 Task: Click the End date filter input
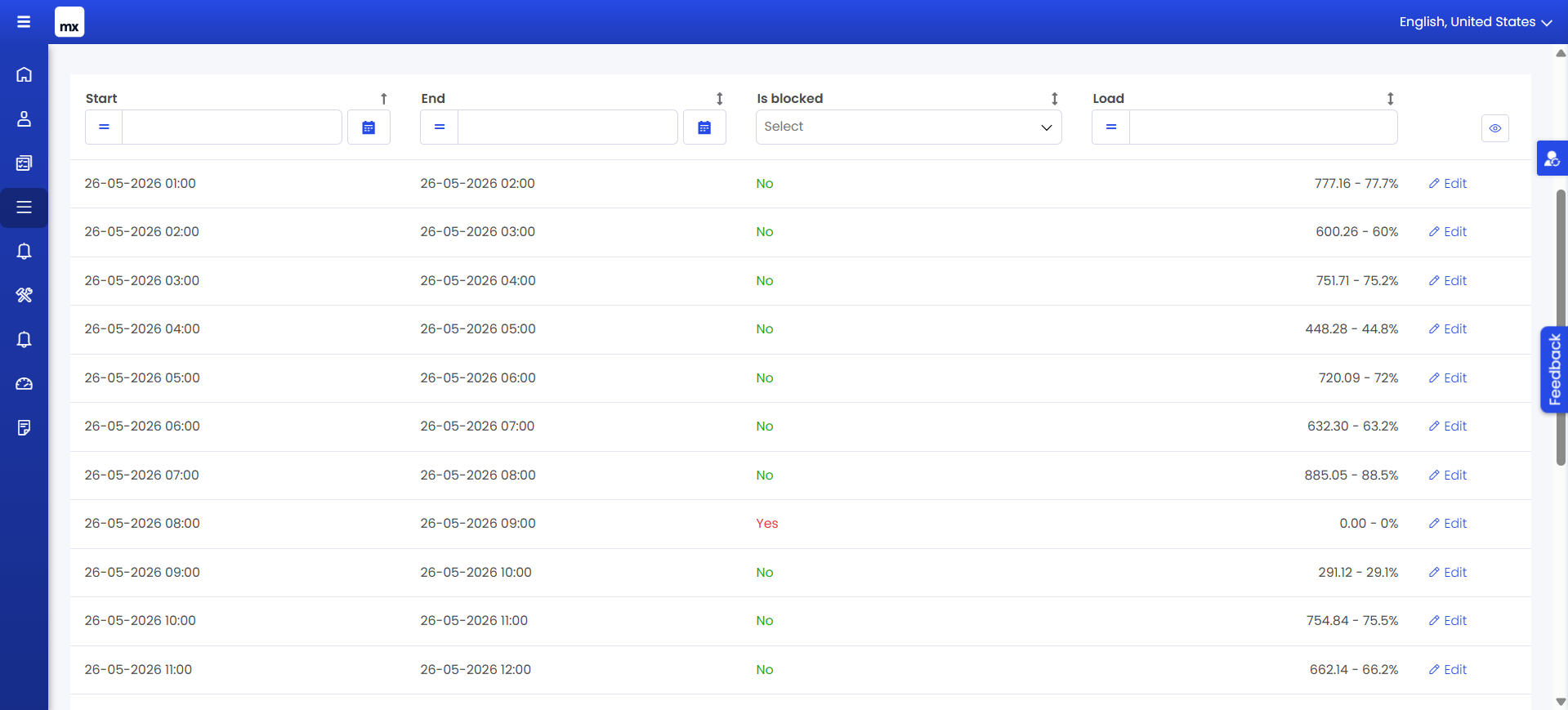(x=567, y=127)
